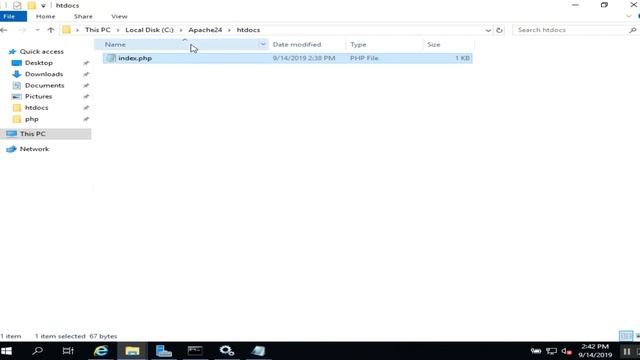This screenshot has width=640, height=360.
Task: Select htdocs in the address breadcrumb
Action: [248, 30]
